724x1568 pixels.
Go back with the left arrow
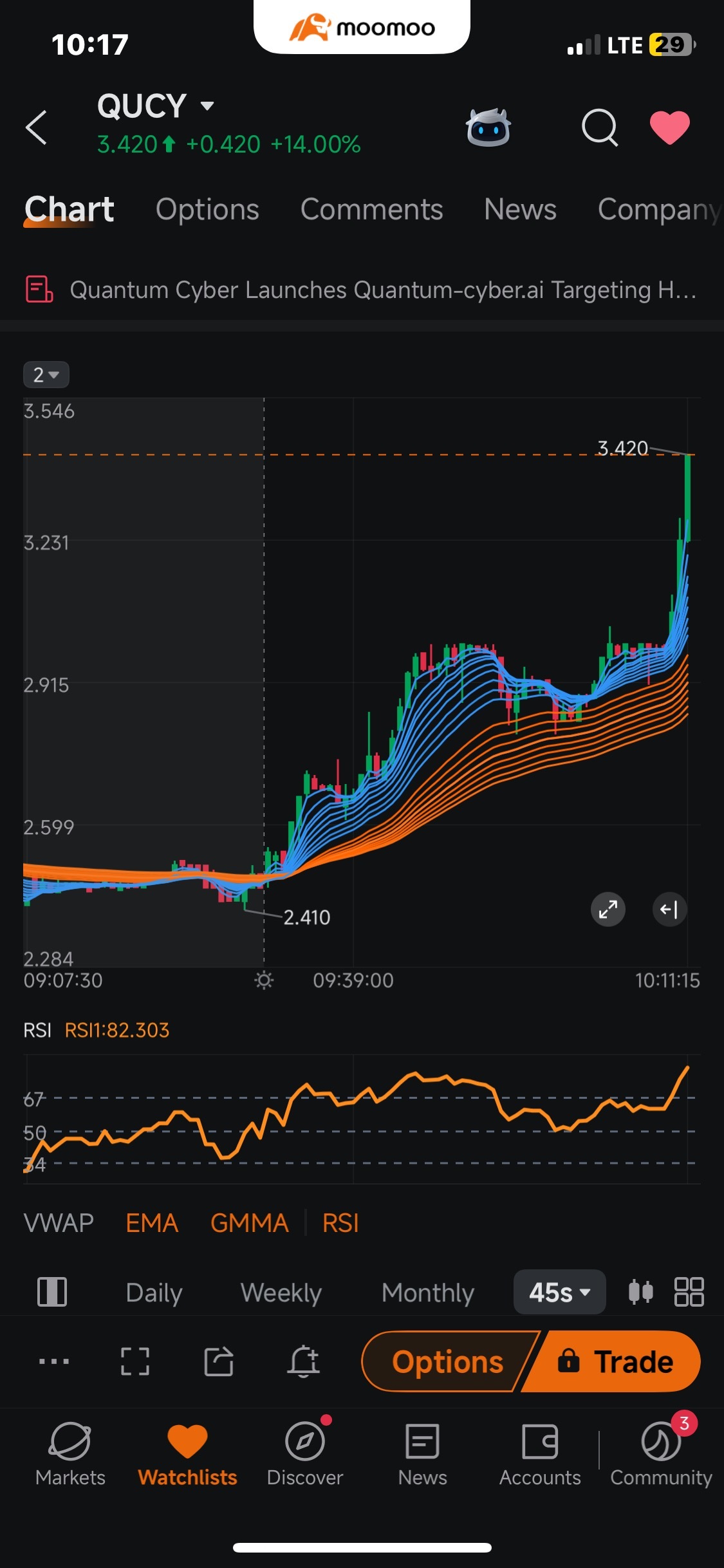[37, 127]
